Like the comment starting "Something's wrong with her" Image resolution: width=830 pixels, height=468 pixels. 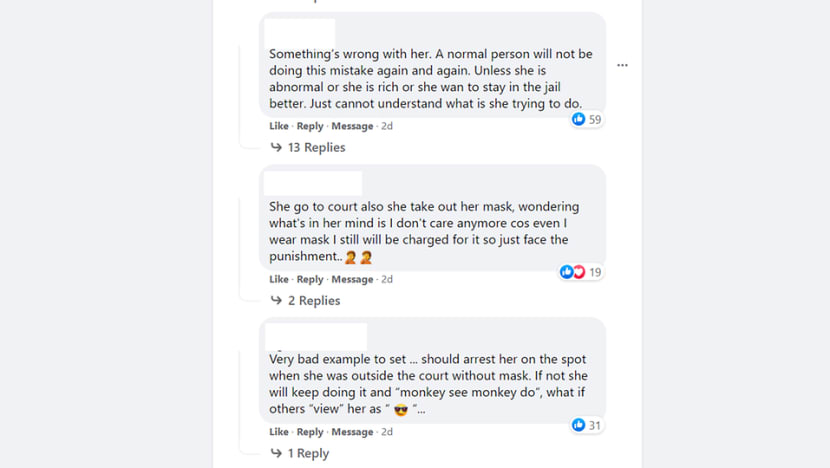click(x=278, y=126)
